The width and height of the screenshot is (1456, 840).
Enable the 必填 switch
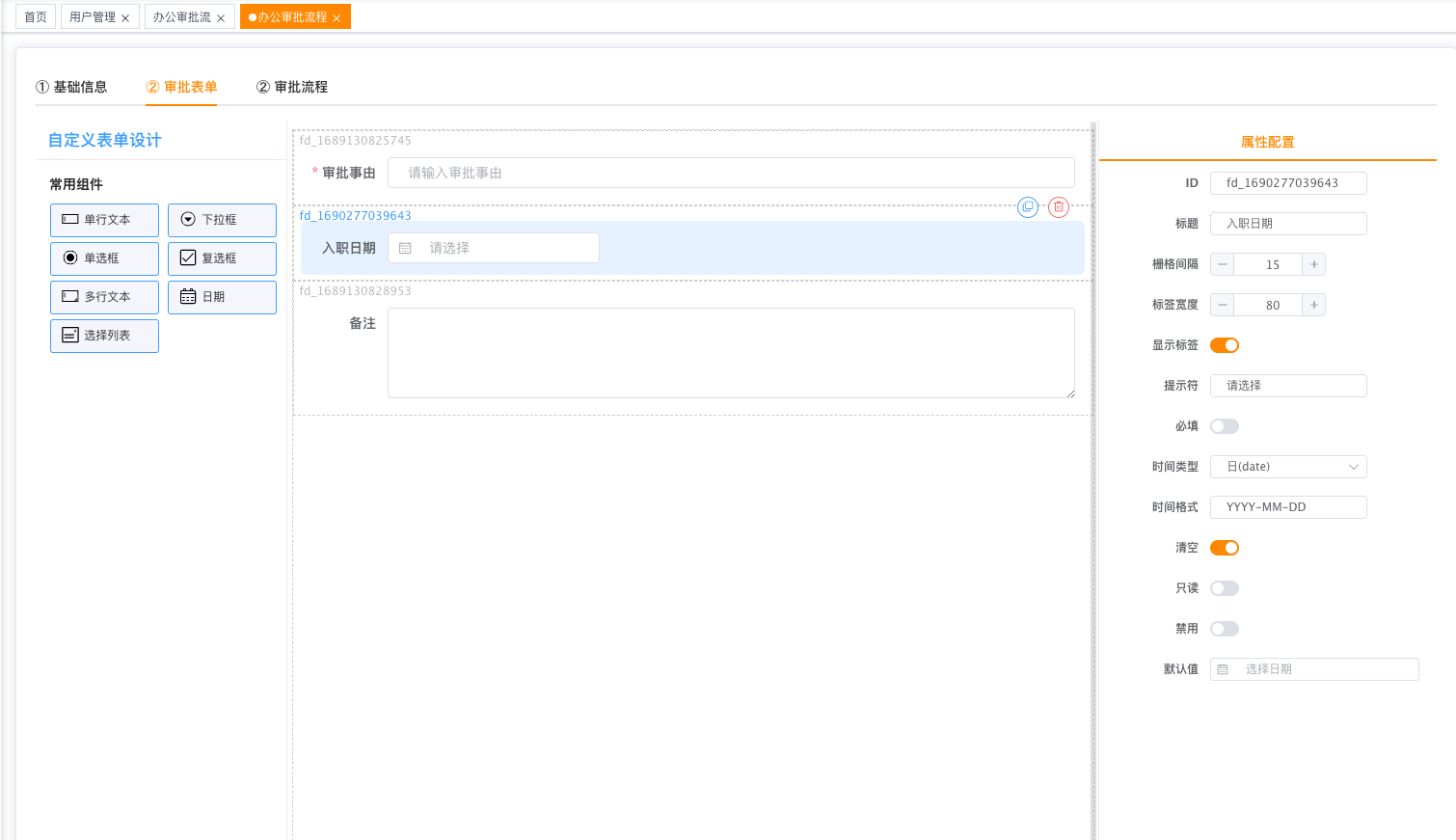coord(1225,426)
